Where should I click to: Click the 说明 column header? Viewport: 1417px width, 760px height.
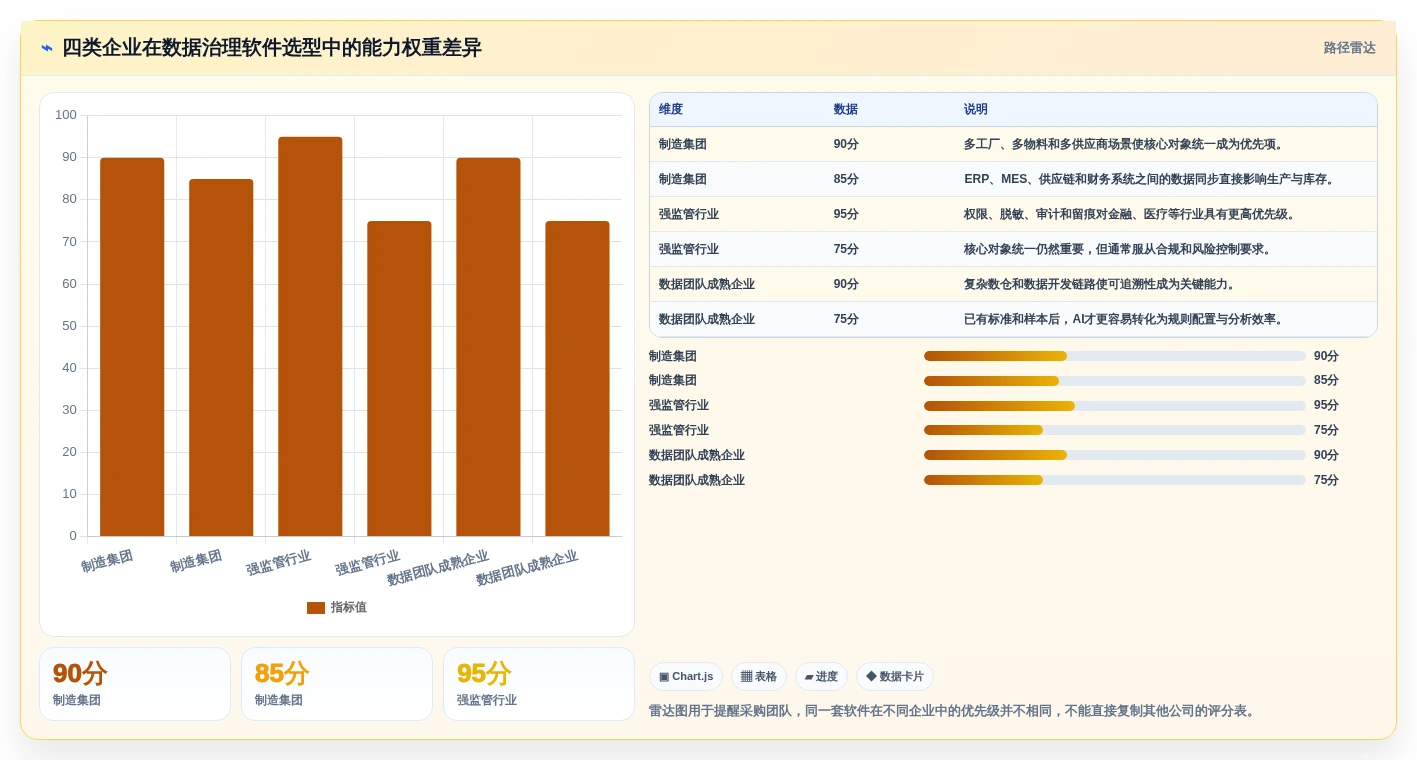(x=976, y=110)
